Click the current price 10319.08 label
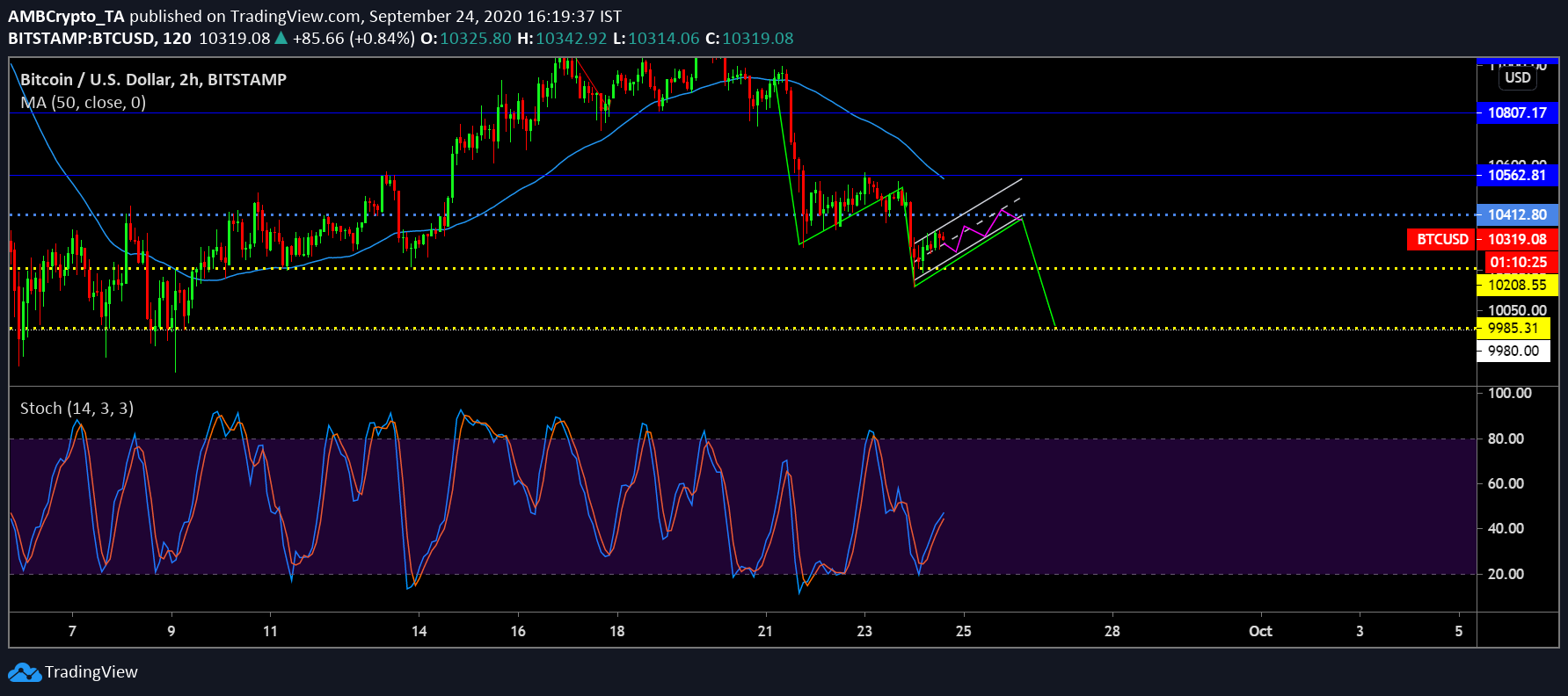Image resolution: width=1568 pixels, height=696 pixels. click(1517, 239)
